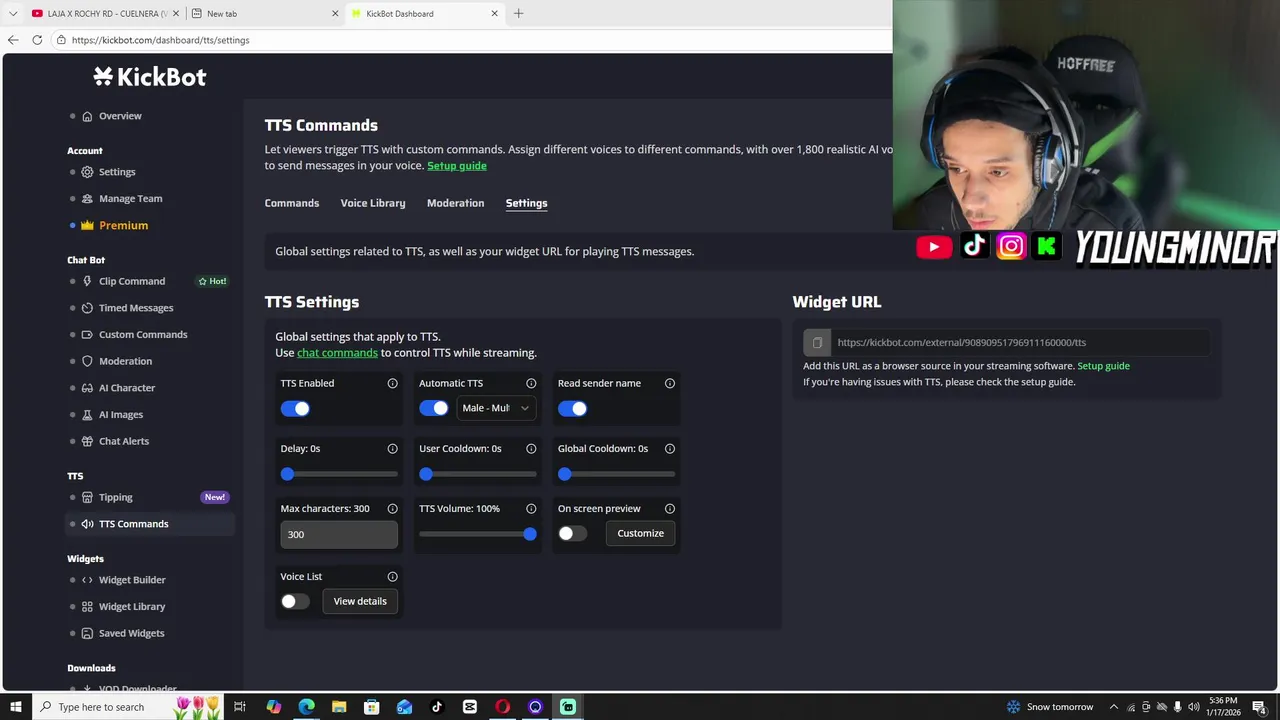1280x720 pixels.
Task: Open the Moderation tab in TTS Commands
Action: [x=455, y=203]
